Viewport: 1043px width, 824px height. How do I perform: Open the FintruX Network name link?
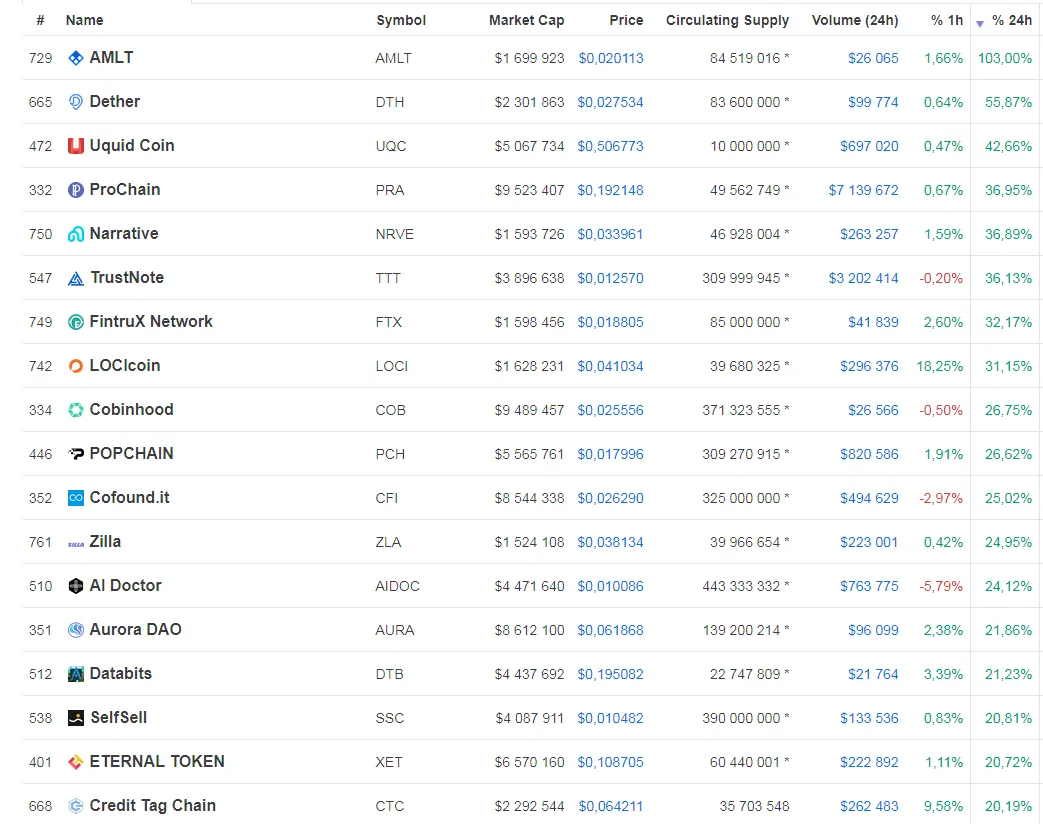[x=151, y=322]
